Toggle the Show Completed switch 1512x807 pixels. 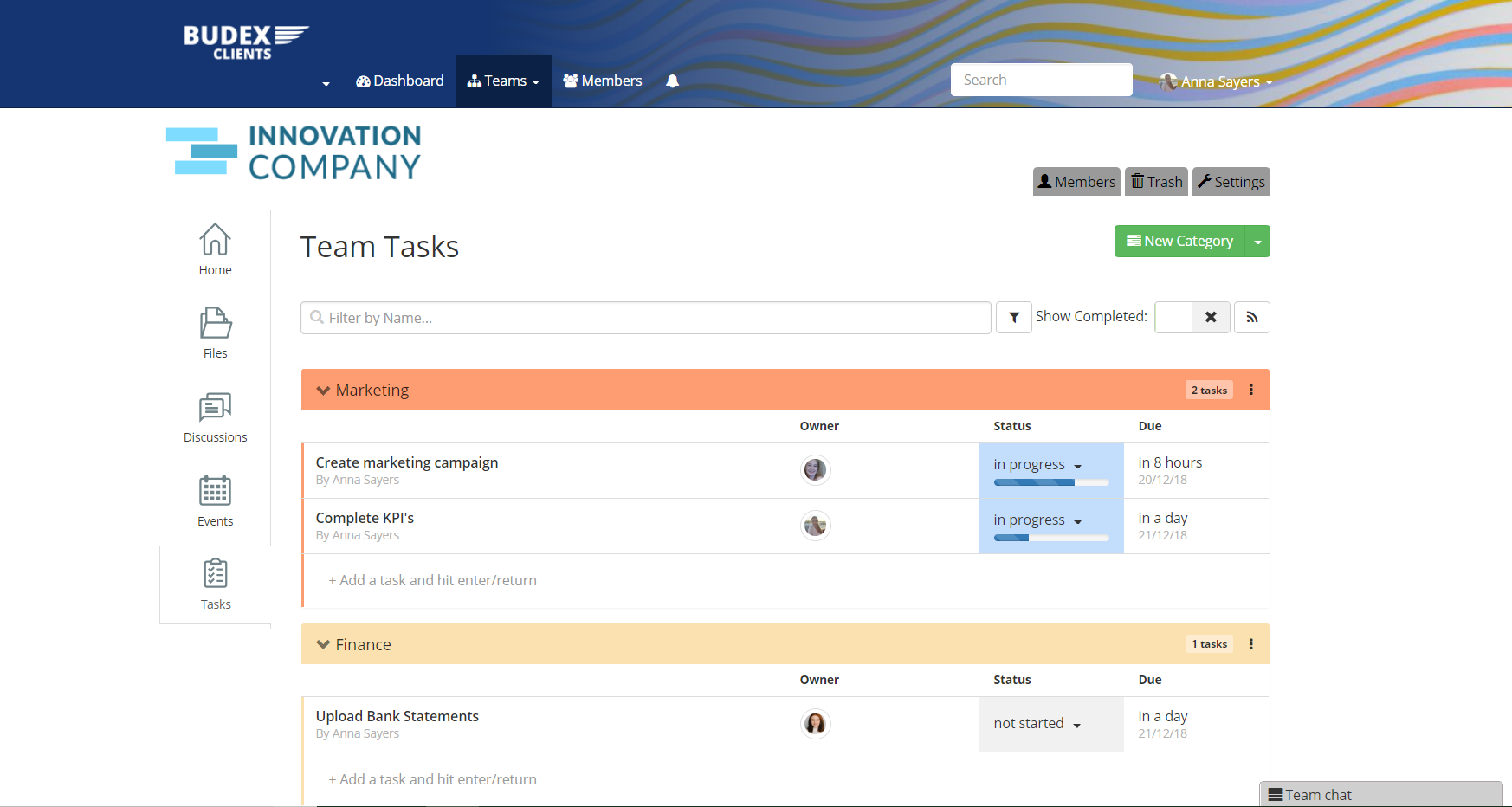tap(1192, 317)
